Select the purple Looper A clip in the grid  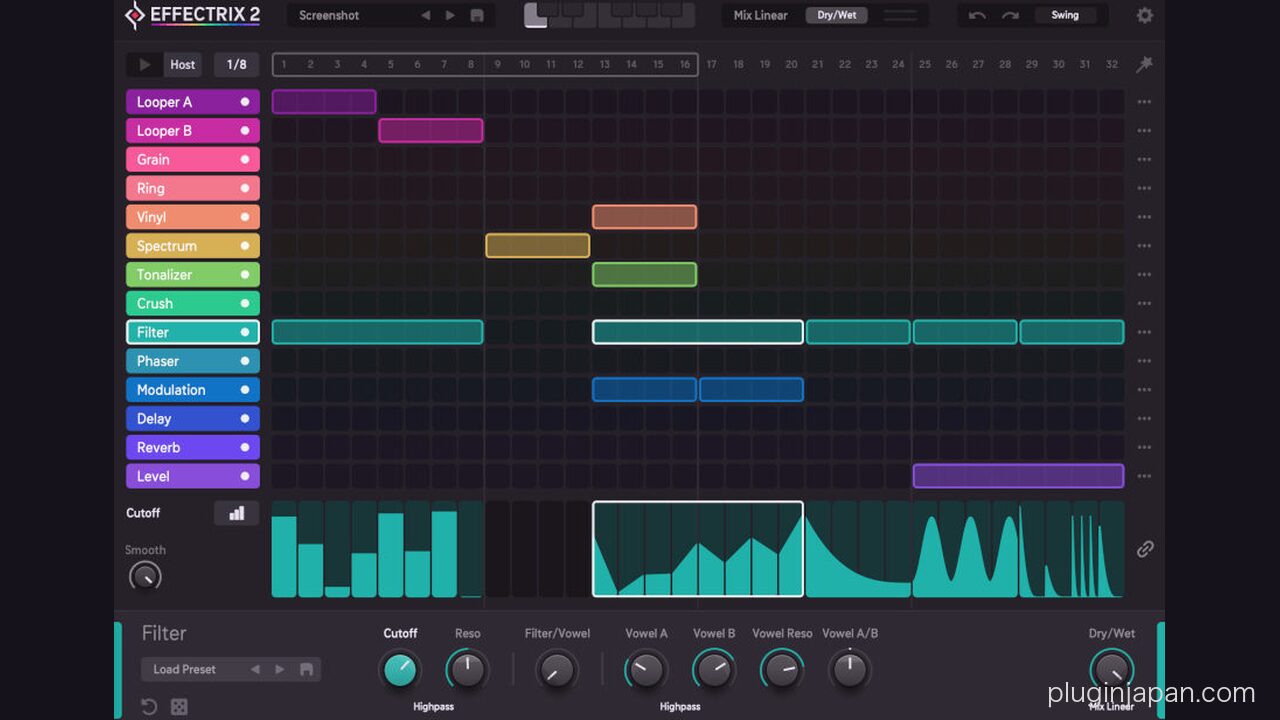[324, 102]
